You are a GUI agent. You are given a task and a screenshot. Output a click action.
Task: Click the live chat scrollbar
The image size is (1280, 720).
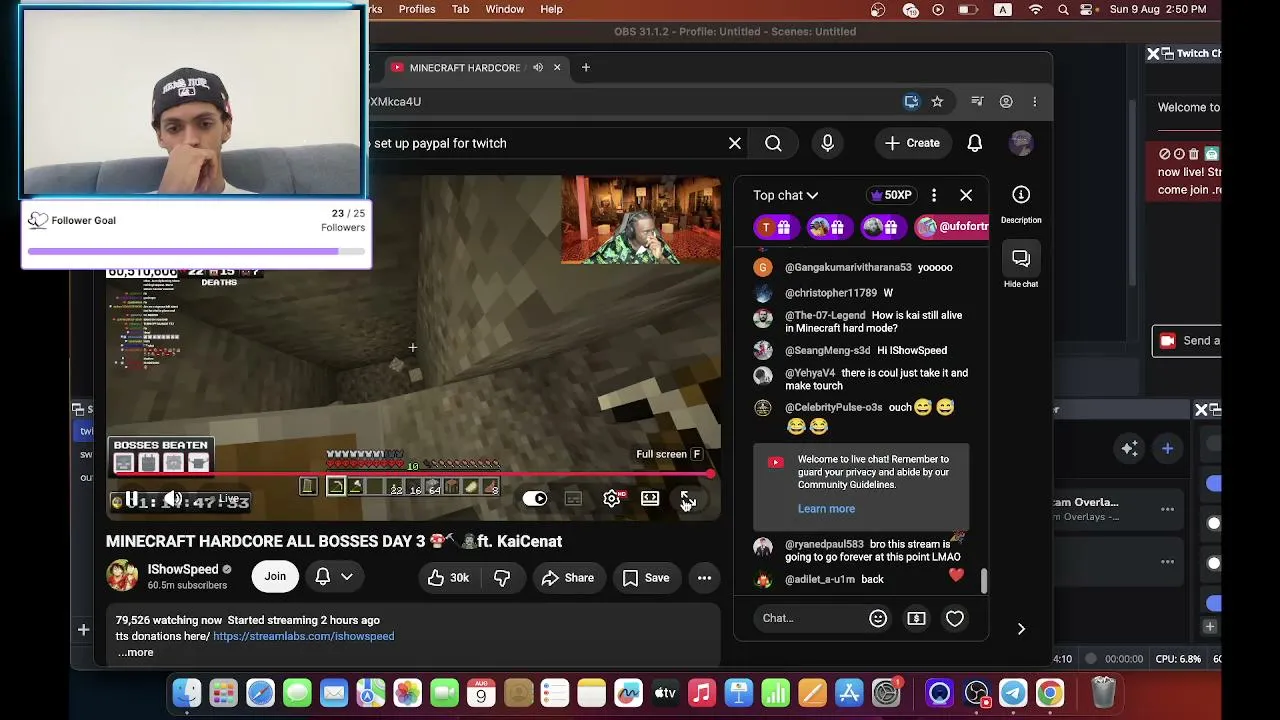(984, 581)
